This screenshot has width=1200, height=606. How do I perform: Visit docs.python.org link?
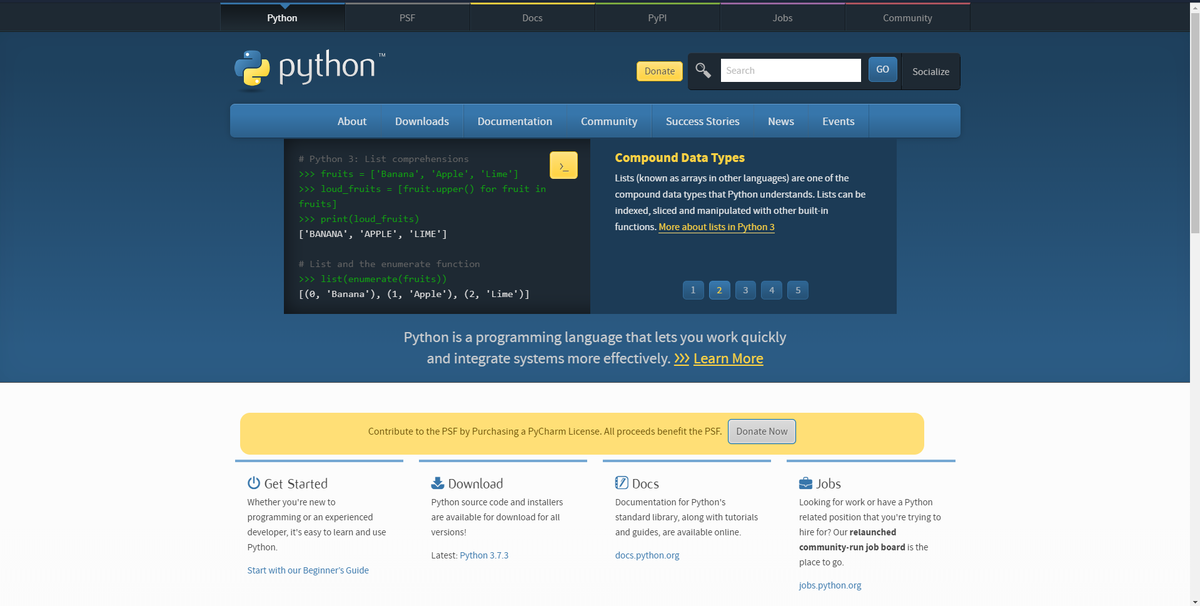coord(647,555)
